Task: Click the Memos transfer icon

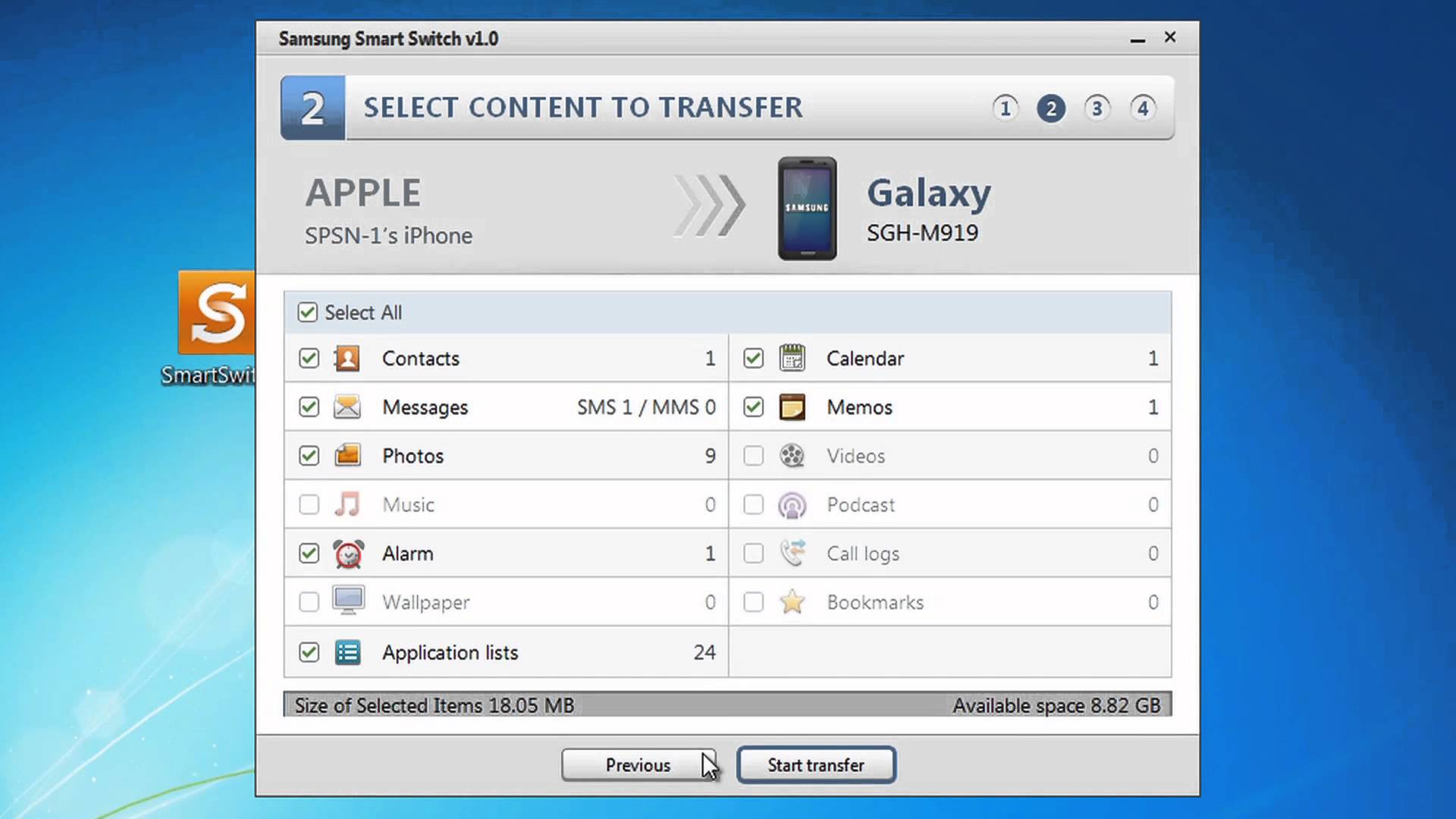Action: 792,407
